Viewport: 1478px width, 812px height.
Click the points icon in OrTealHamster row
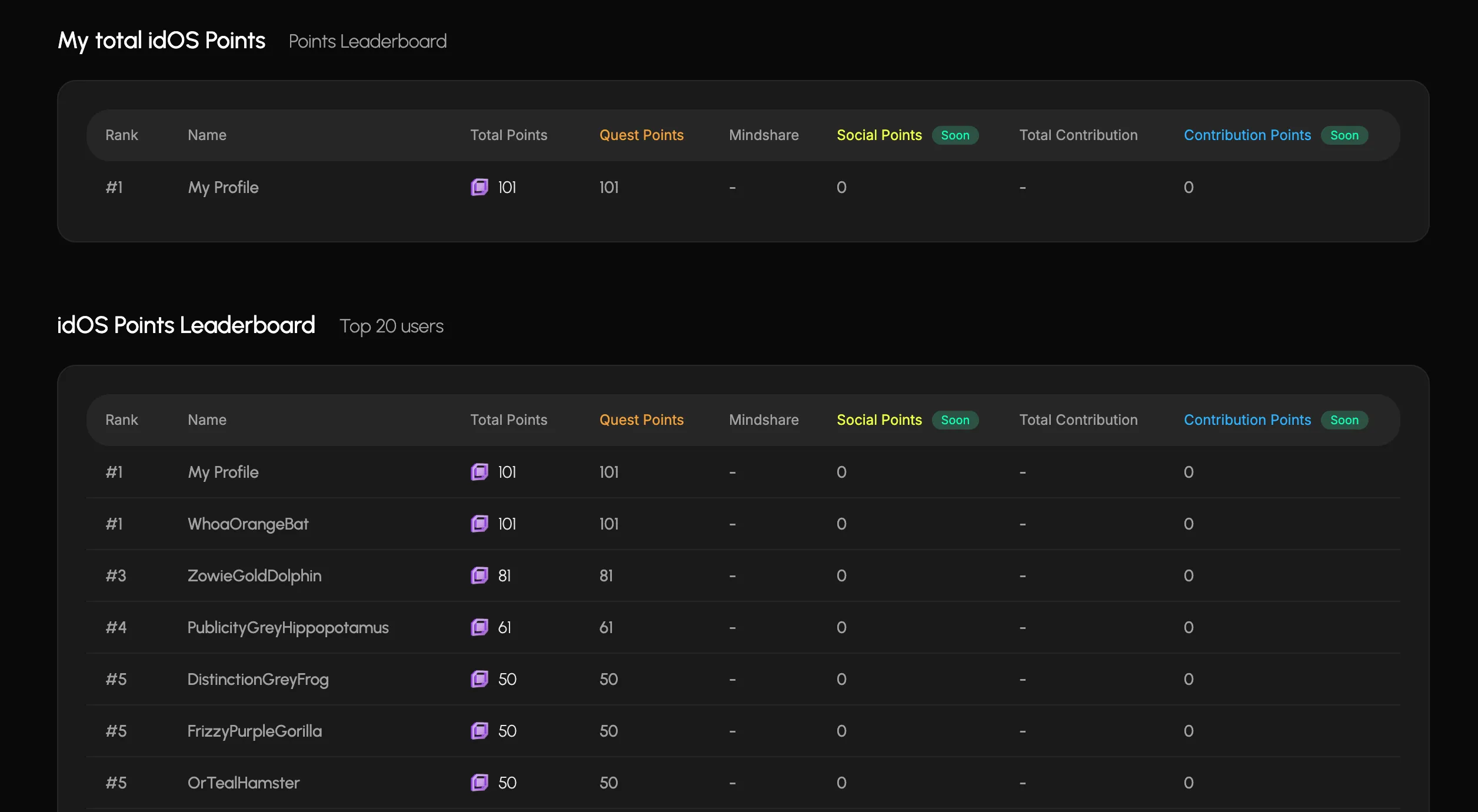[480, 783]
